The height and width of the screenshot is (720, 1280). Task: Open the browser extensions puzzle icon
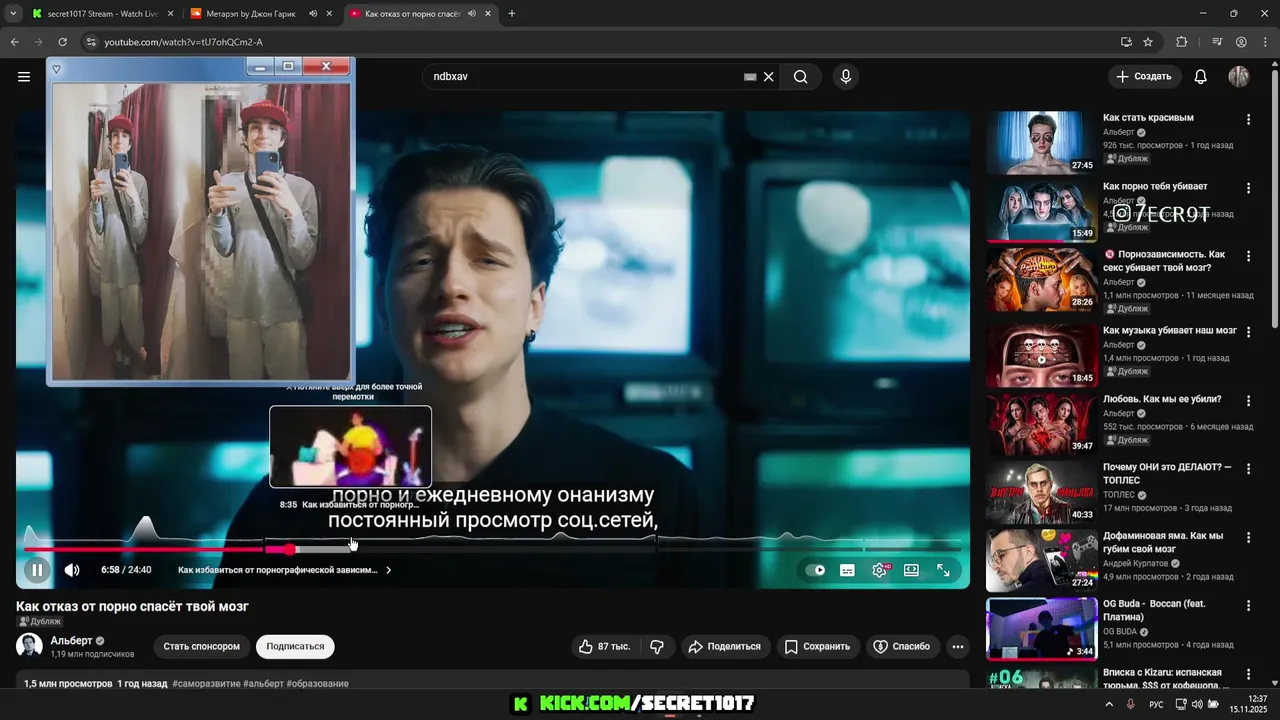[x=1182, y=42]
